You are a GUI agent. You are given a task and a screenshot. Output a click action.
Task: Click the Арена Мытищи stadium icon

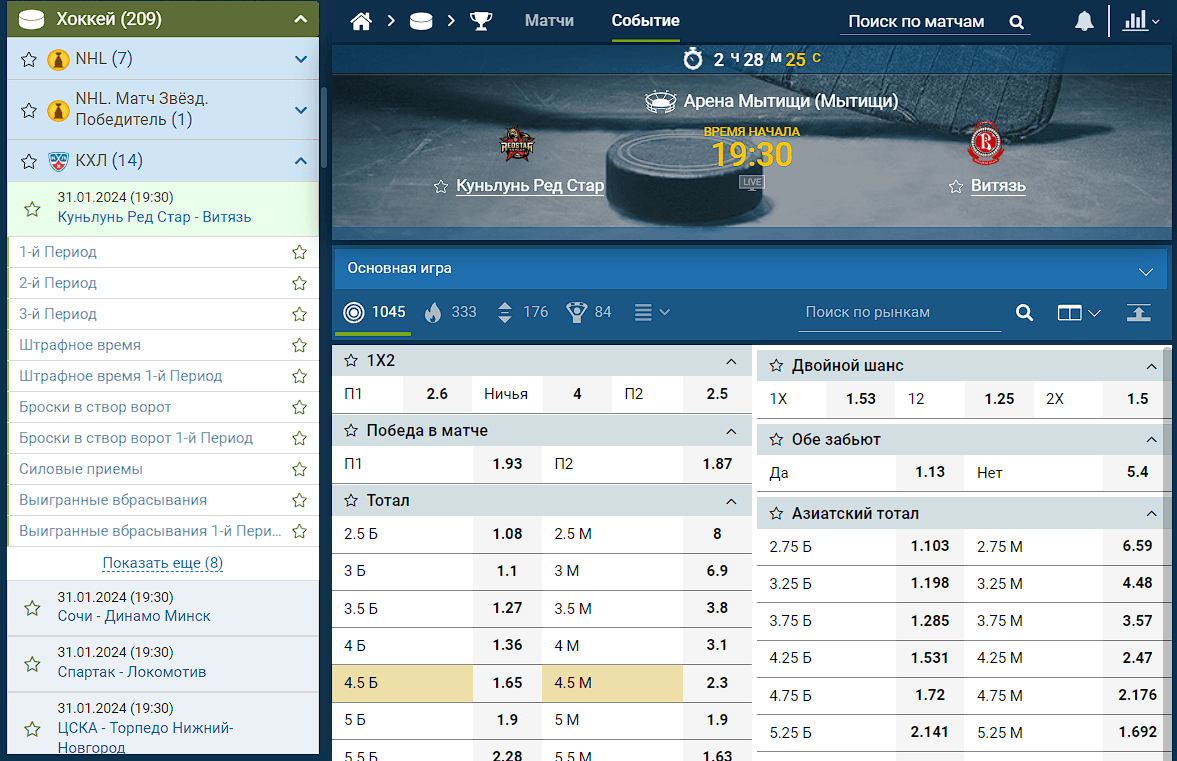(x=661, y=101)
